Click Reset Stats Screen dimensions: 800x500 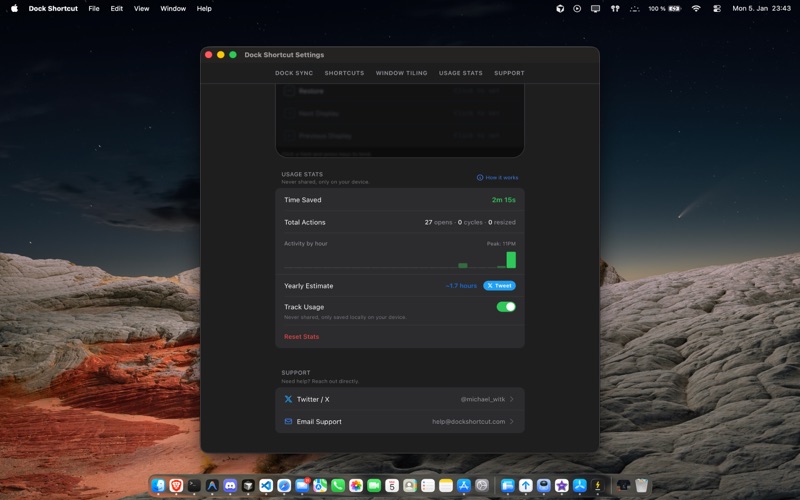(x=302, y=337)
